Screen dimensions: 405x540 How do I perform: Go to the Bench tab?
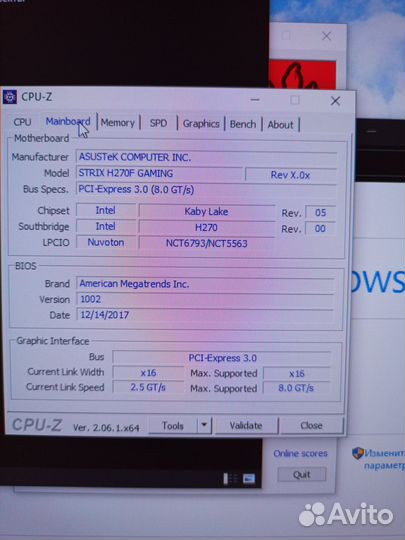pos(243,124)
